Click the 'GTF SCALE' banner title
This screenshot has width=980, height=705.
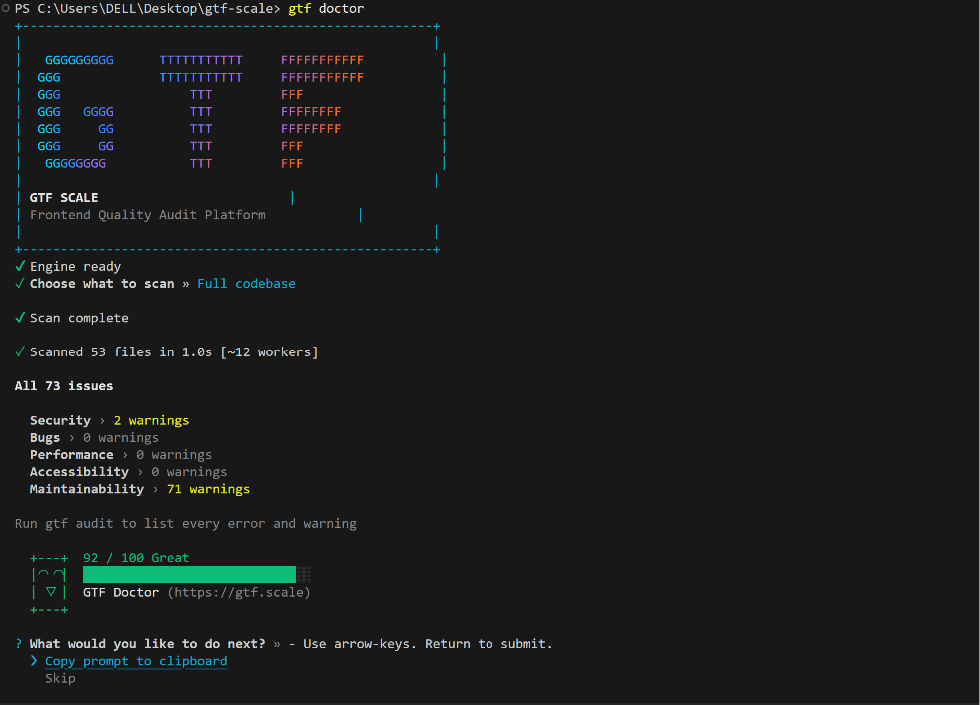[64, 198]
